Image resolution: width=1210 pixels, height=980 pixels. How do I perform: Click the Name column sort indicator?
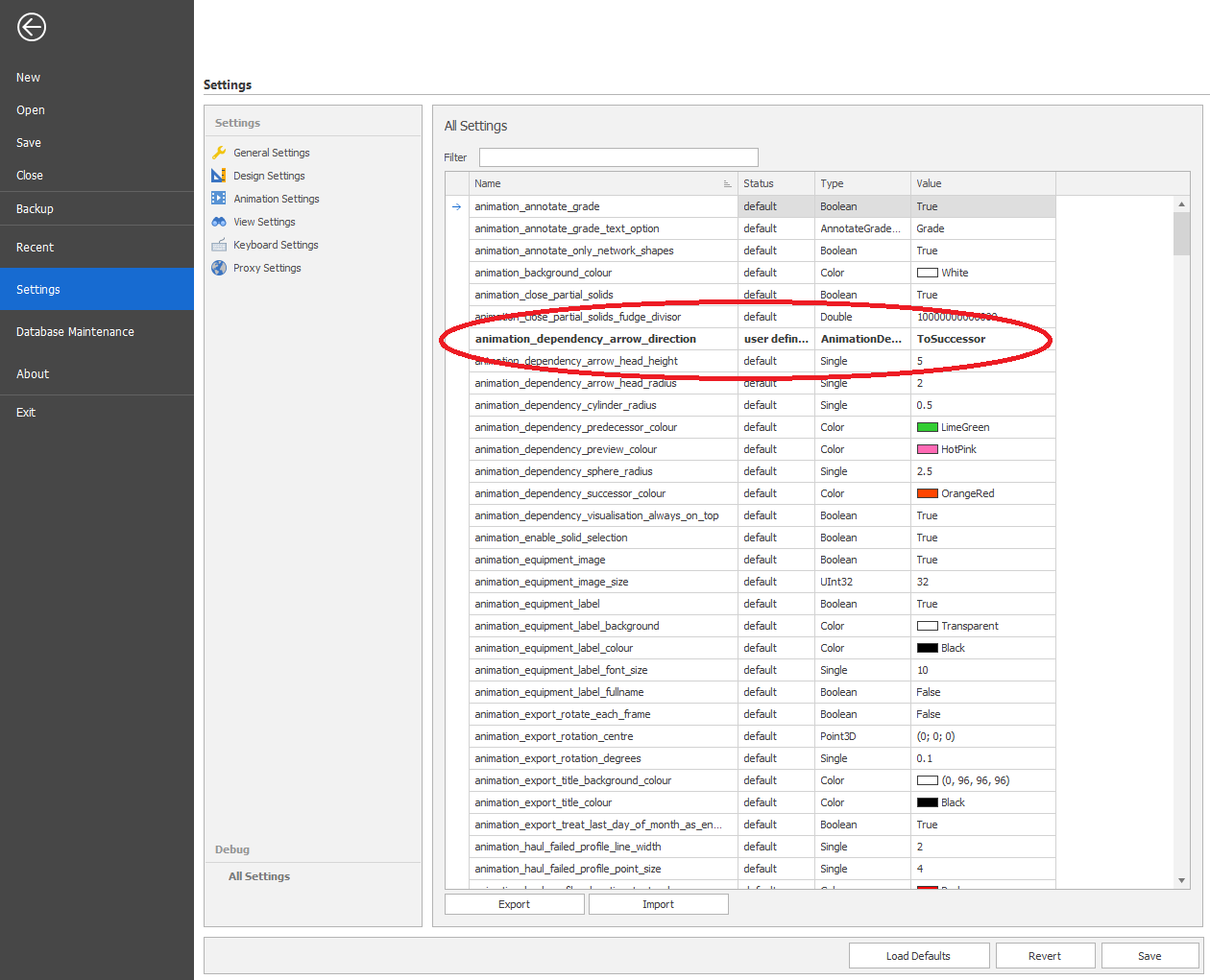727,183
